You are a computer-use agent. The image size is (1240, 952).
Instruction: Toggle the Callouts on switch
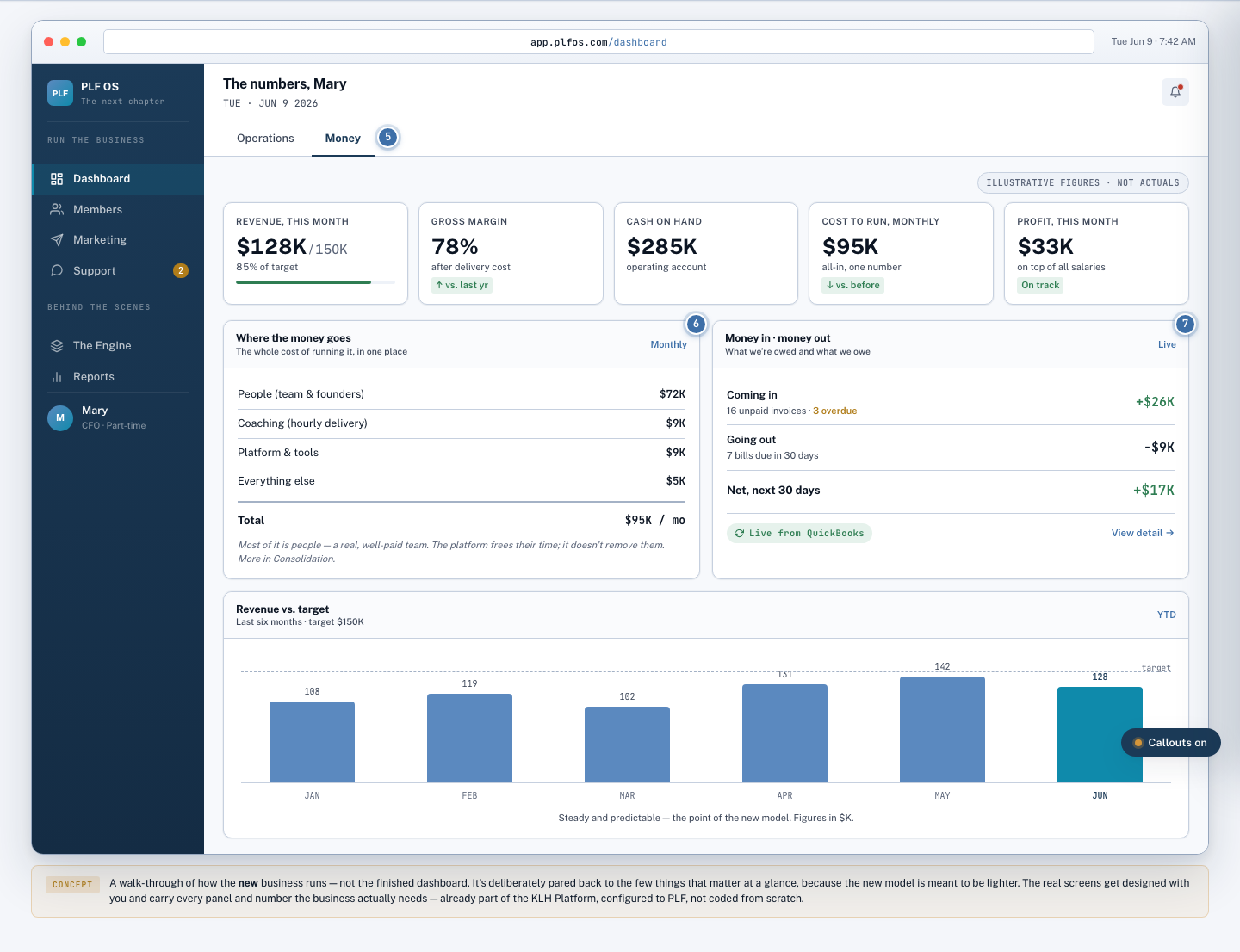coord(1171,743)
